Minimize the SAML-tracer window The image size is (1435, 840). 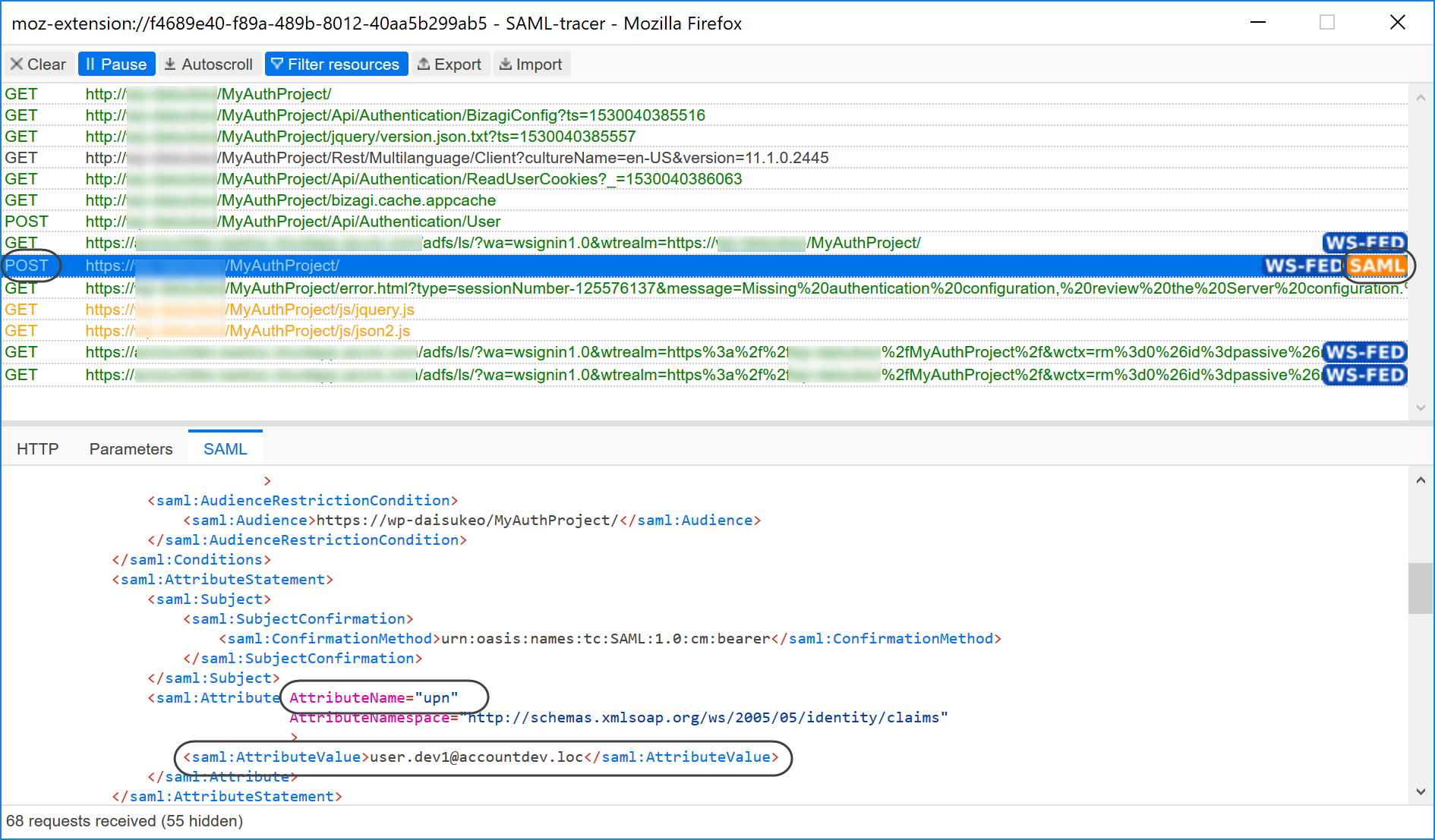tap(1258, 23)
